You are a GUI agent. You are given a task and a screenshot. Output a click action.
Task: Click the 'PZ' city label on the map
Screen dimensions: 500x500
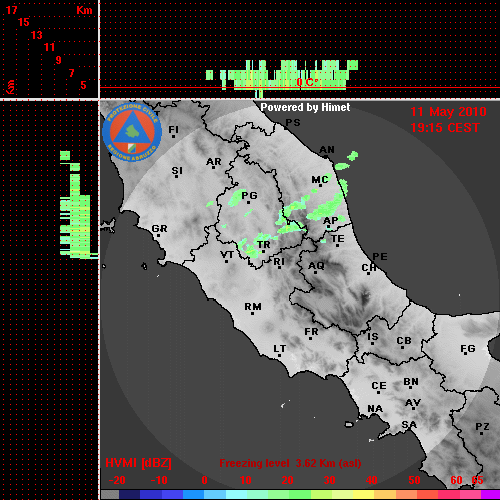482,426
